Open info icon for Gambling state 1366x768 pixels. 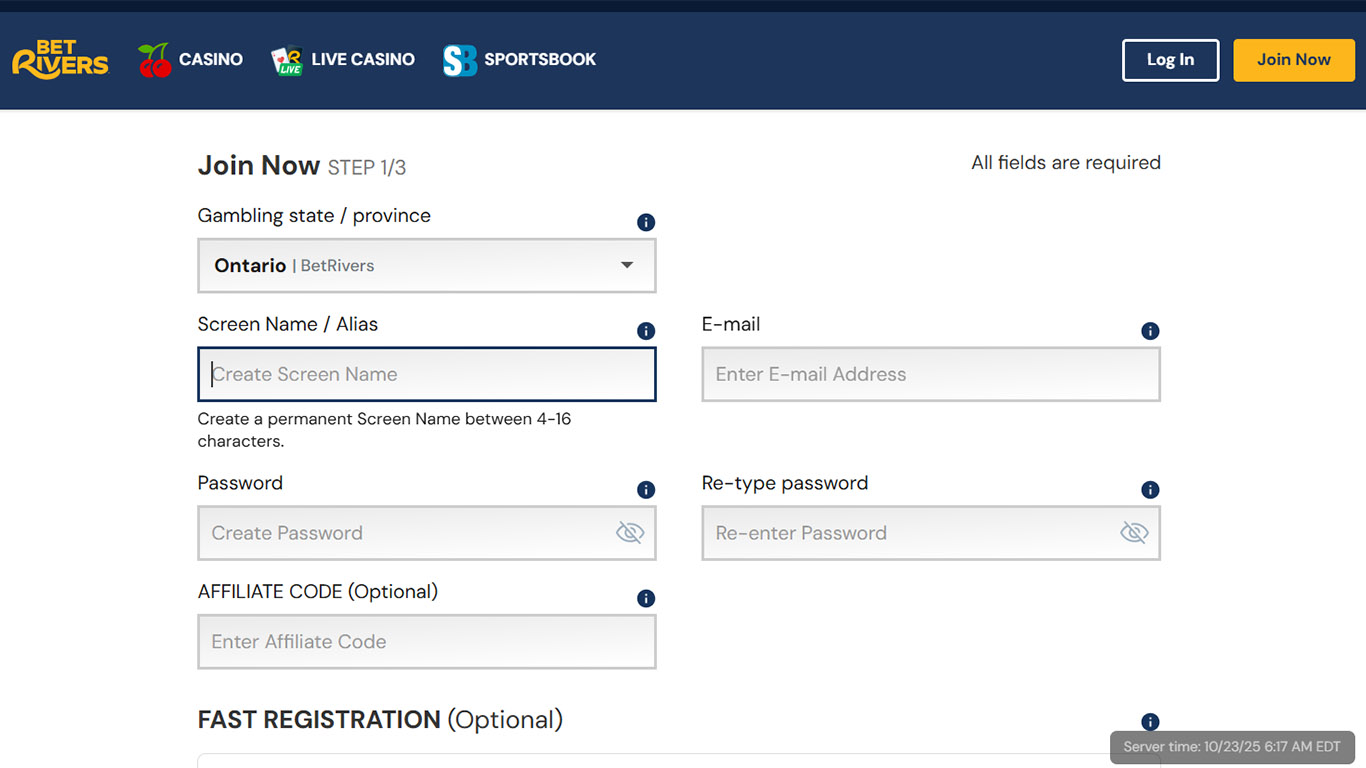coord(646,222)
